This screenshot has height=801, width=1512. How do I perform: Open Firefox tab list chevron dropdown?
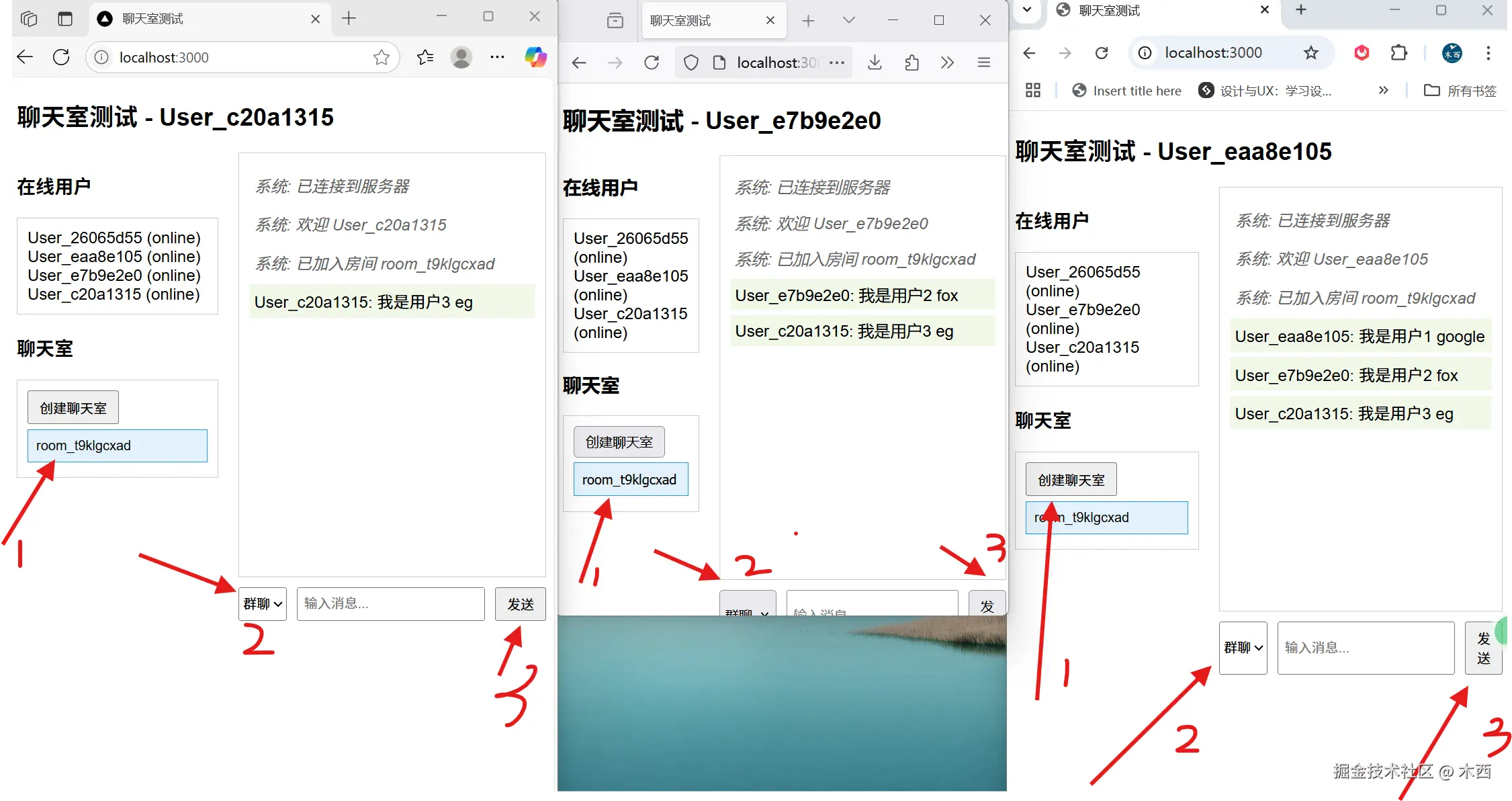[849, 20]
